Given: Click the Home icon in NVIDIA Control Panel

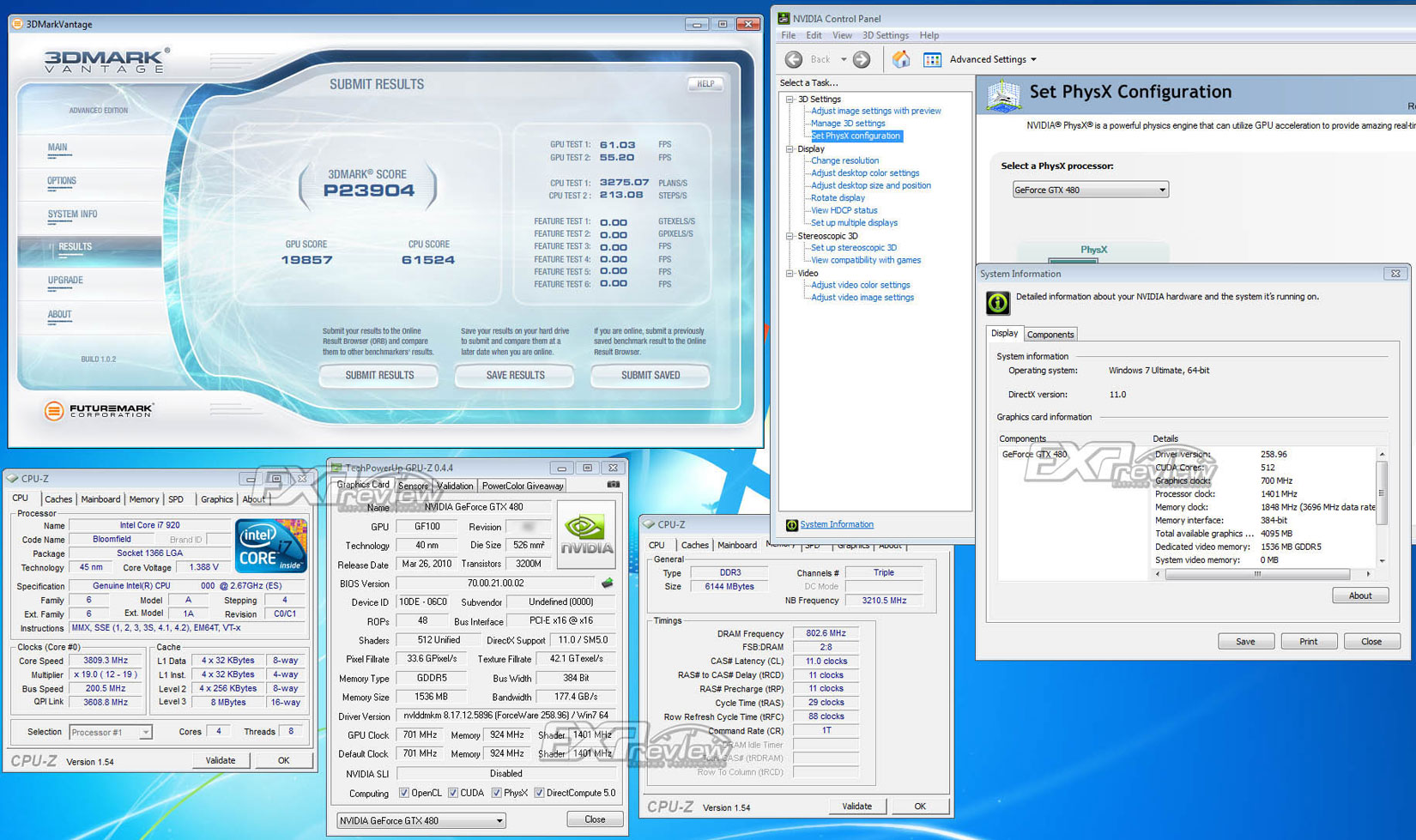Looking at the screenshot, I should tap(900, 59).
